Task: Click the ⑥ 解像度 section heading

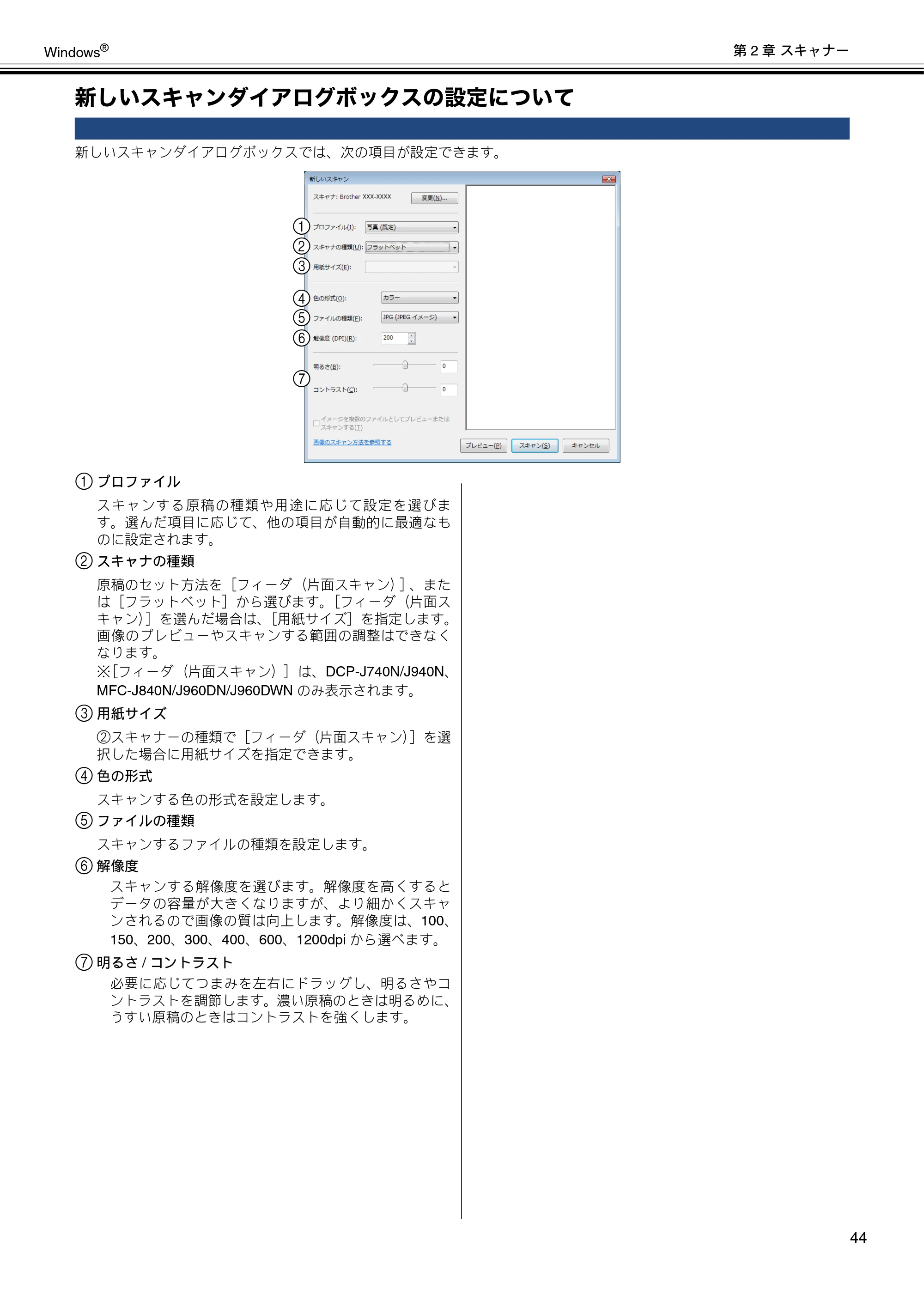Action: coord(107,866)
